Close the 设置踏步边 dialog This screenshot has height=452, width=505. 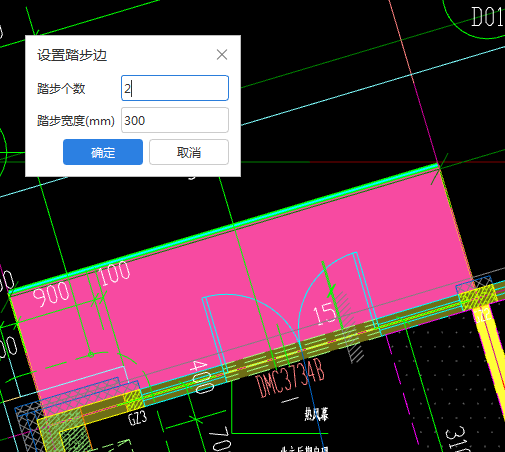[222, 55]
